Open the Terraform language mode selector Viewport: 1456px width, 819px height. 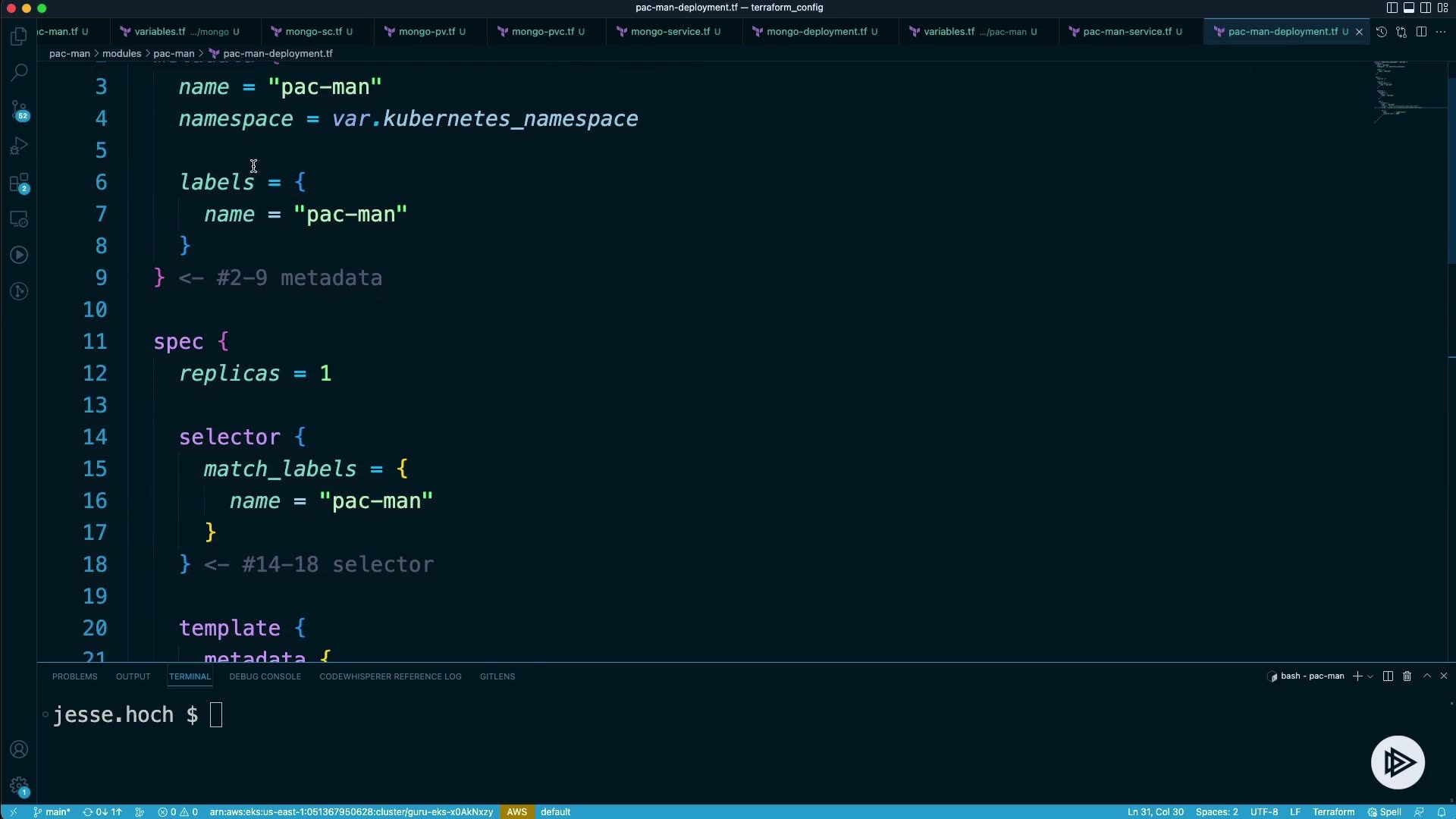click(x=1333, y=811)
